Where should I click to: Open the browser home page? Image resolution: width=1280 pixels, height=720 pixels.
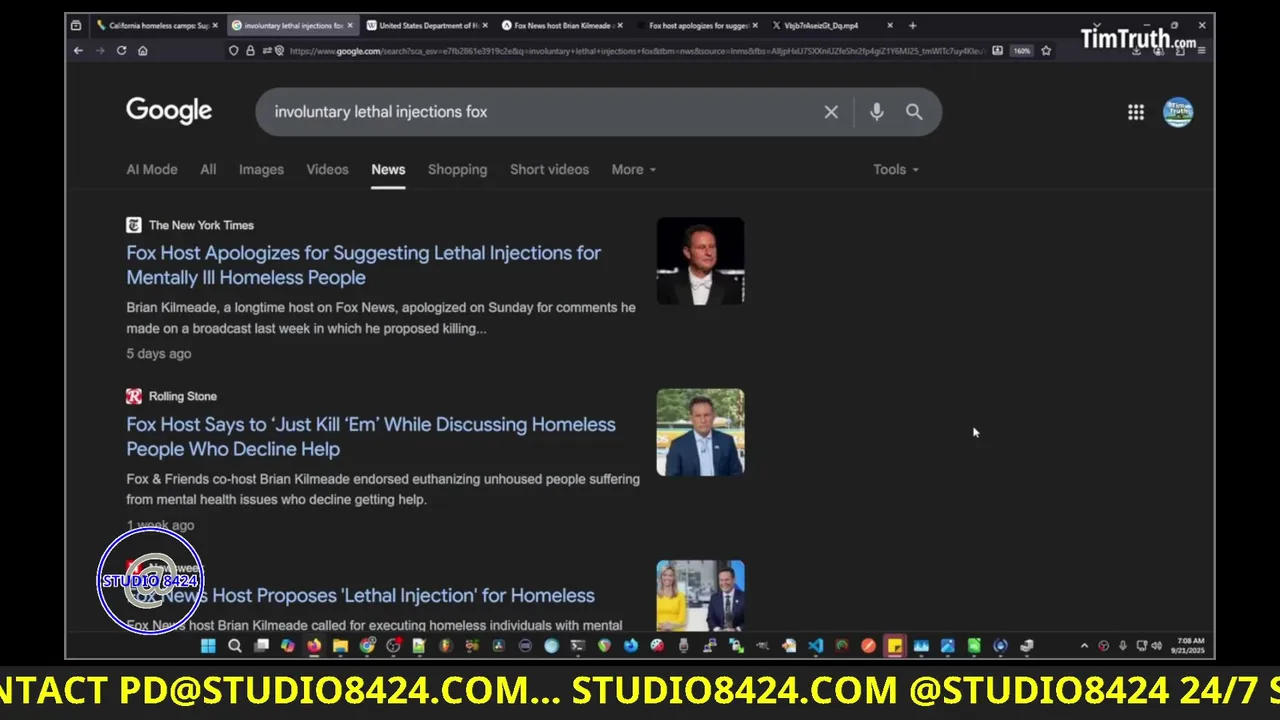click(x=143, y=50)
